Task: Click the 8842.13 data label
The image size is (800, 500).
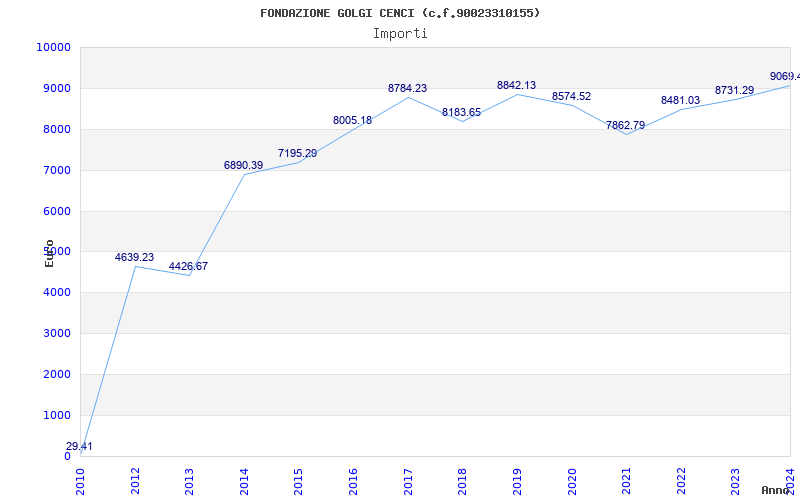Action: [516, 85]
